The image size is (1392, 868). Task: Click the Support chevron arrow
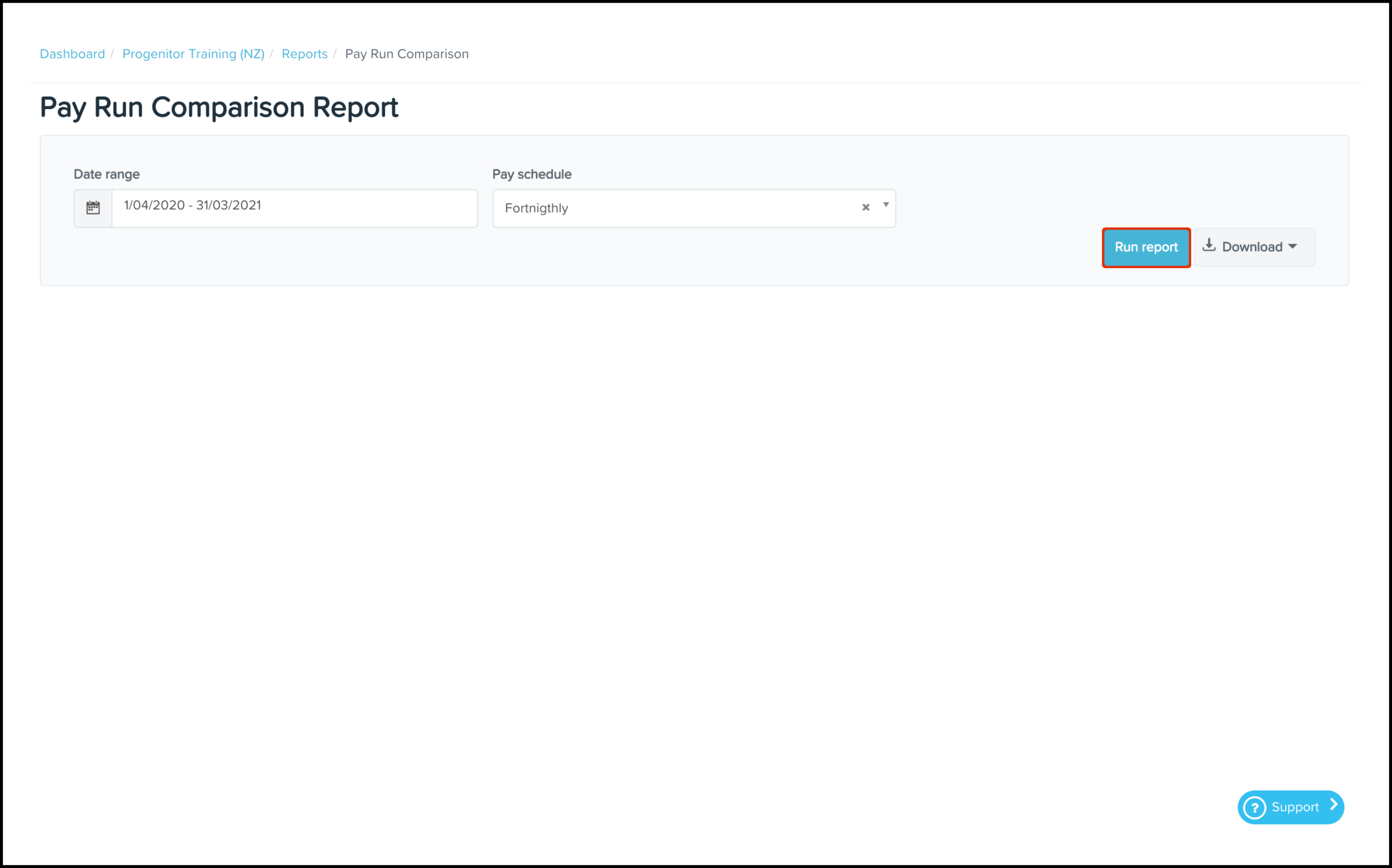[1333, 805]
